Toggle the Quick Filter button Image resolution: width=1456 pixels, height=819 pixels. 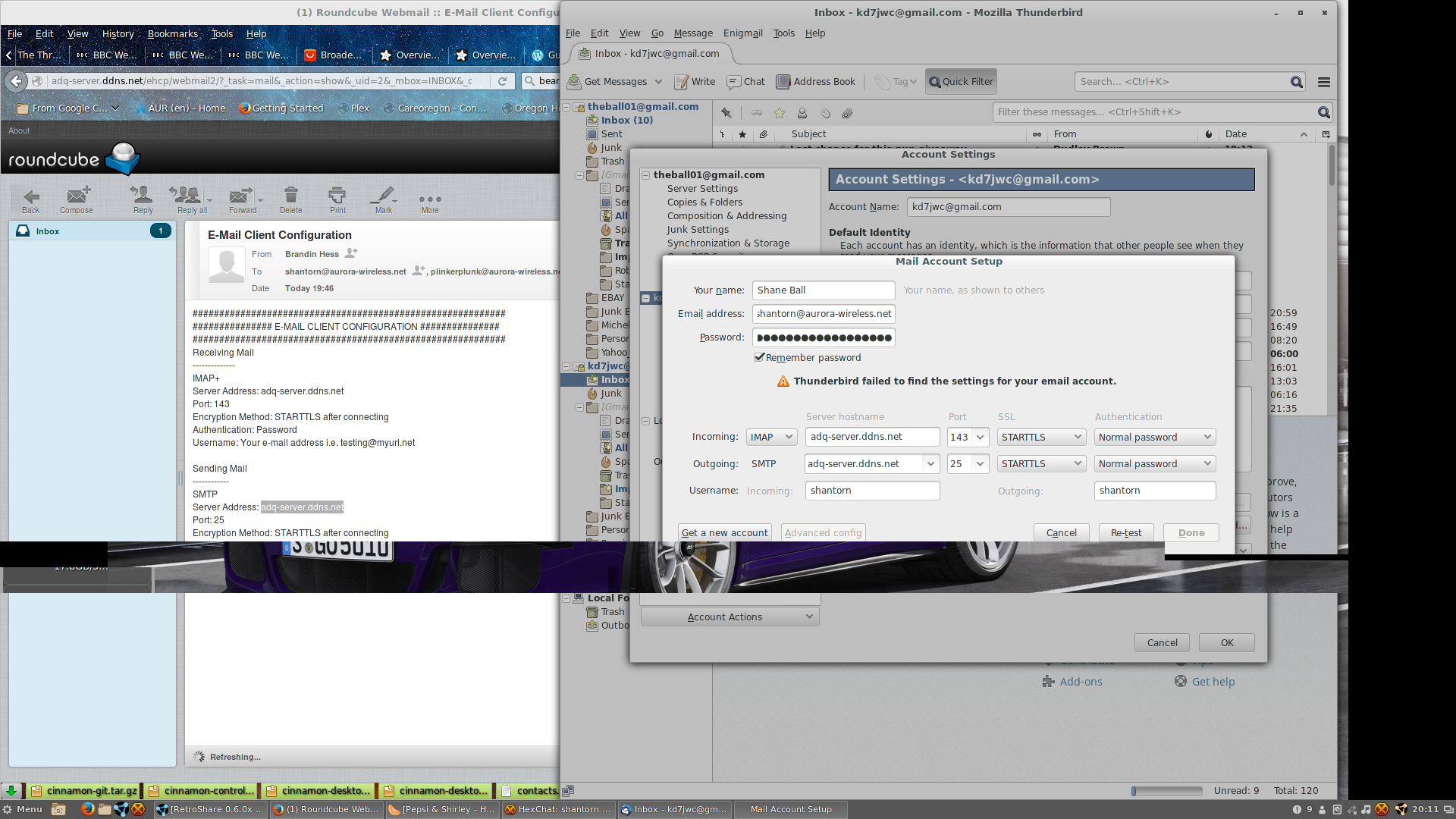[x=961, y=82]
